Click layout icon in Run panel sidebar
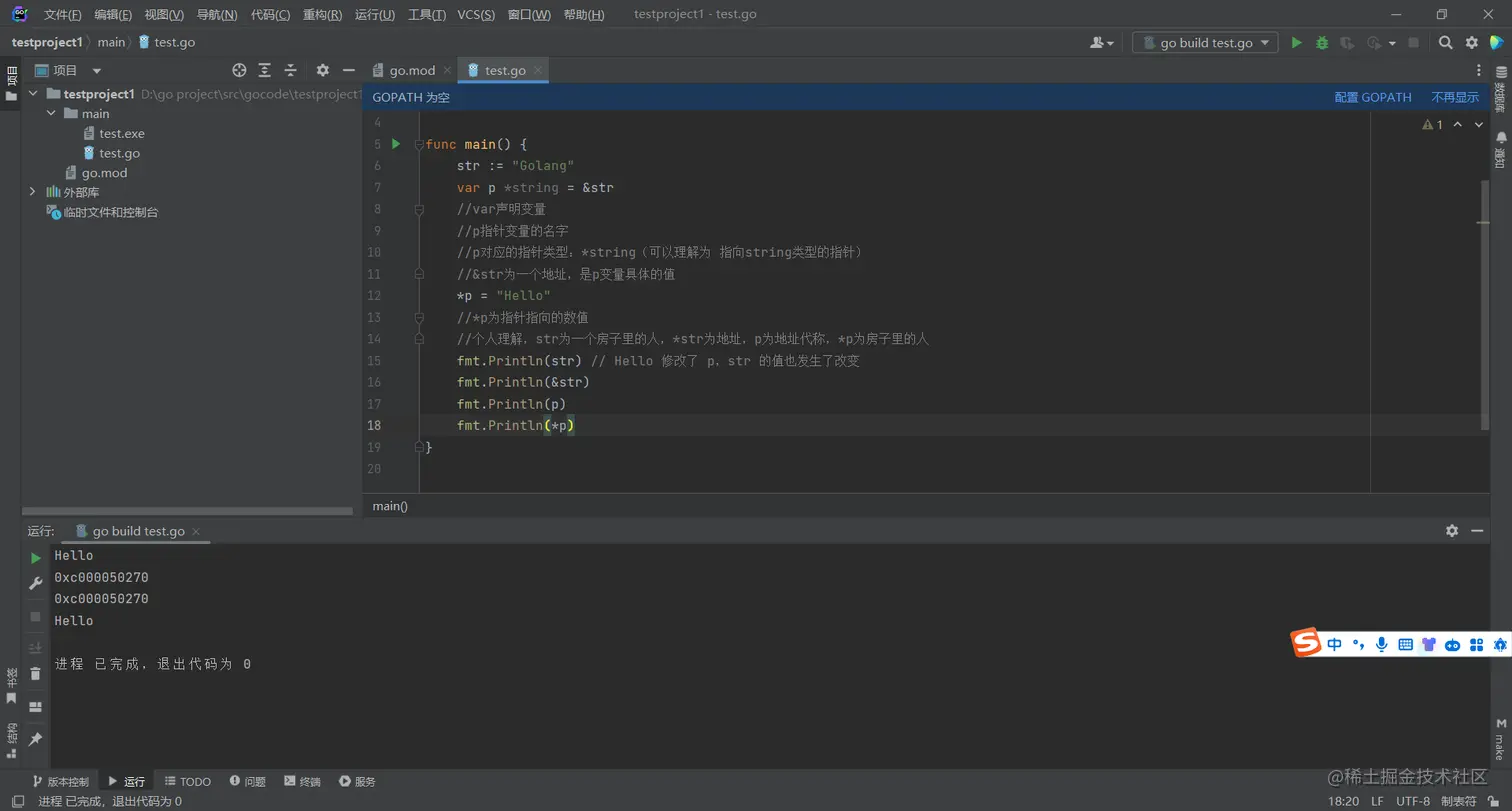The width and height of the screenshot is (1512, 811). coord(35,707)
